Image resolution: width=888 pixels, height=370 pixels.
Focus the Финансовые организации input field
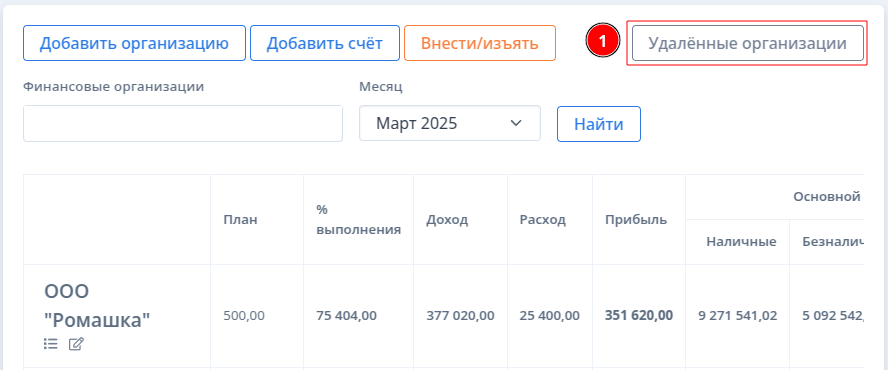(x=183, y=123)
